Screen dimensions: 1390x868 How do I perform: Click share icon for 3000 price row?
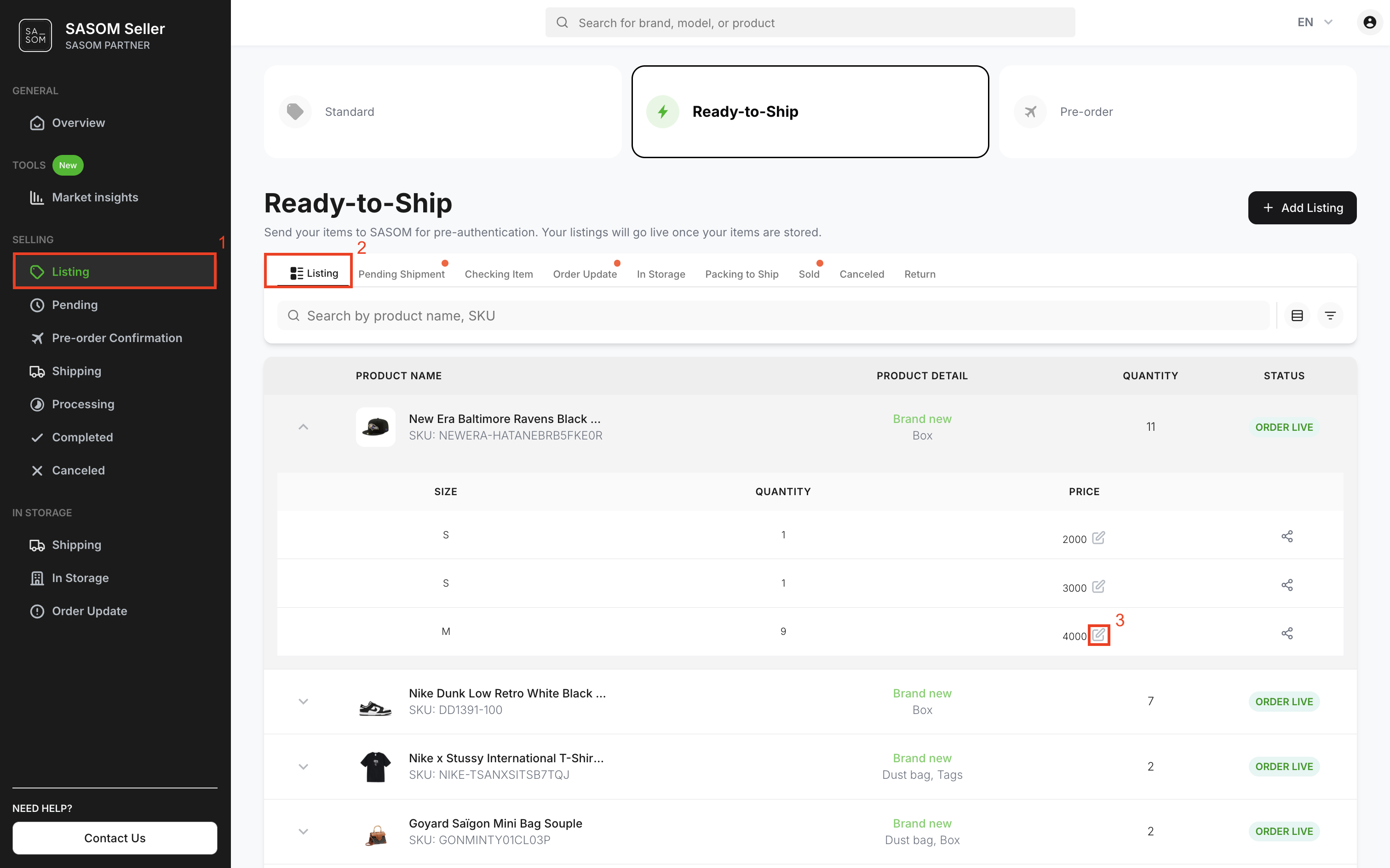1287,585
